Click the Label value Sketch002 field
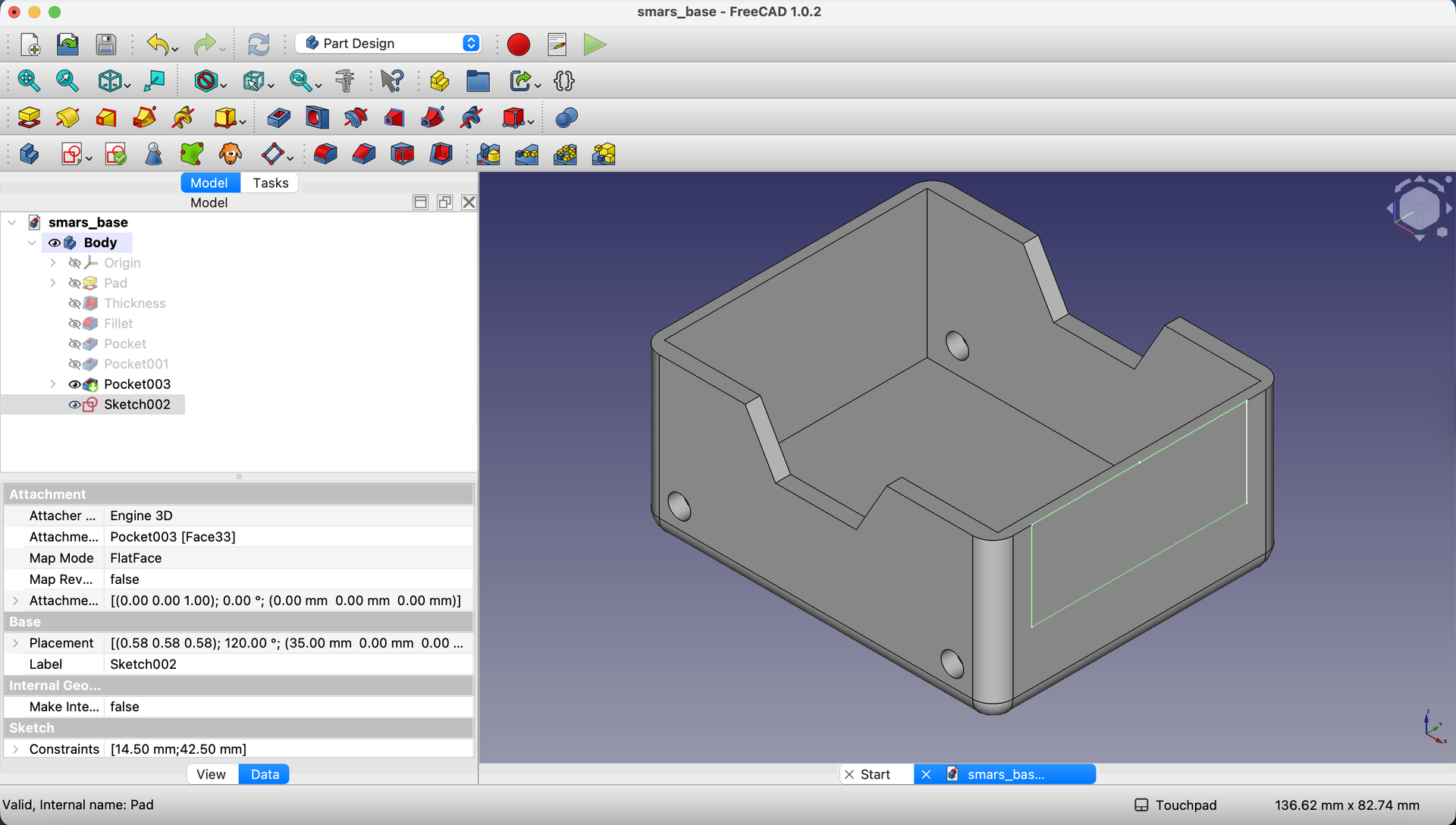Image resolution: width=1456 pixels, height=825 pixels. tap(288, 664)
